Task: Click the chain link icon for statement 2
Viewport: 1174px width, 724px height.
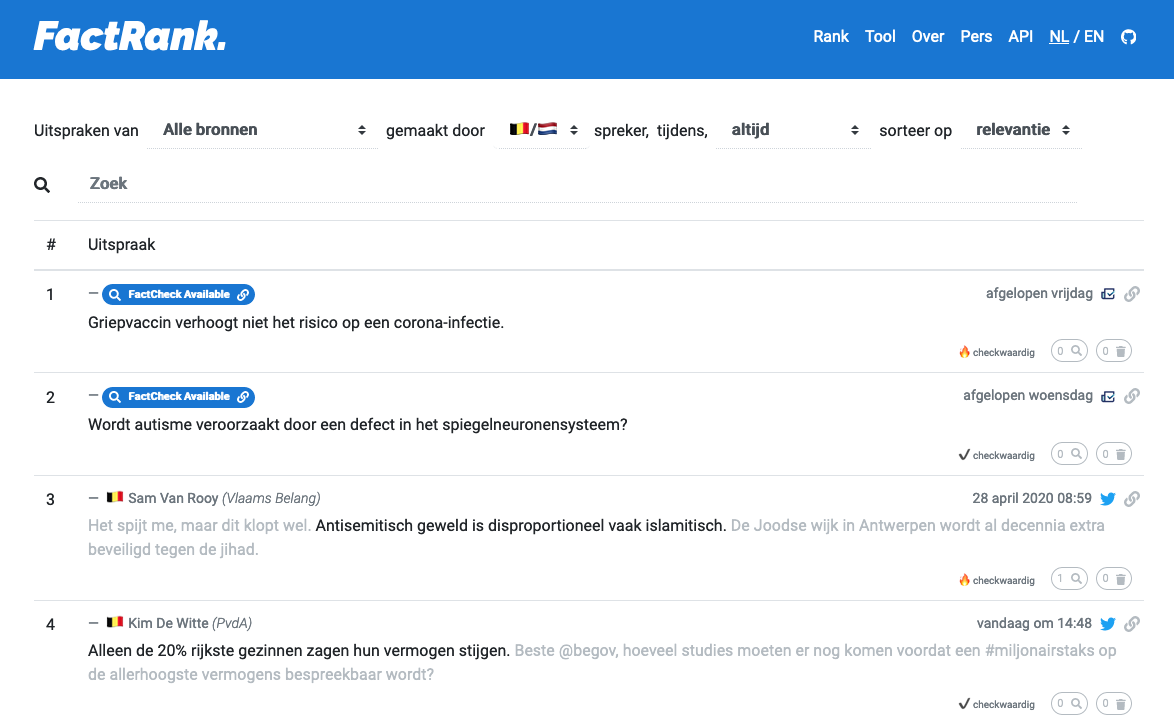Action: tap(1132, 396)
